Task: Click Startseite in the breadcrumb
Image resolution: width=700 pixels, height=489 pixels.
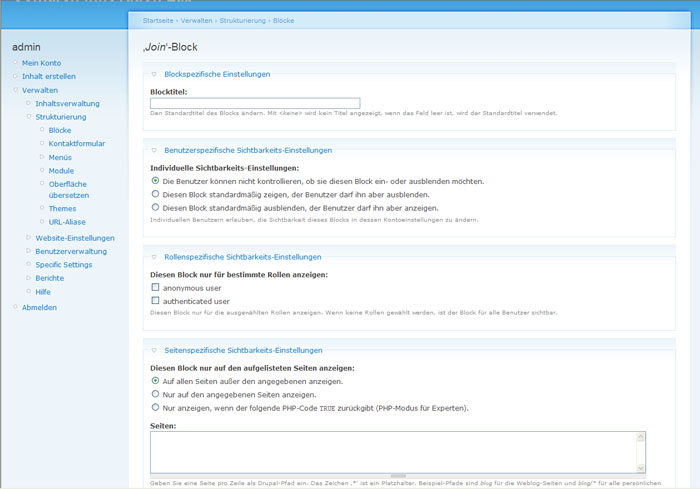Action: pos(160,19)
